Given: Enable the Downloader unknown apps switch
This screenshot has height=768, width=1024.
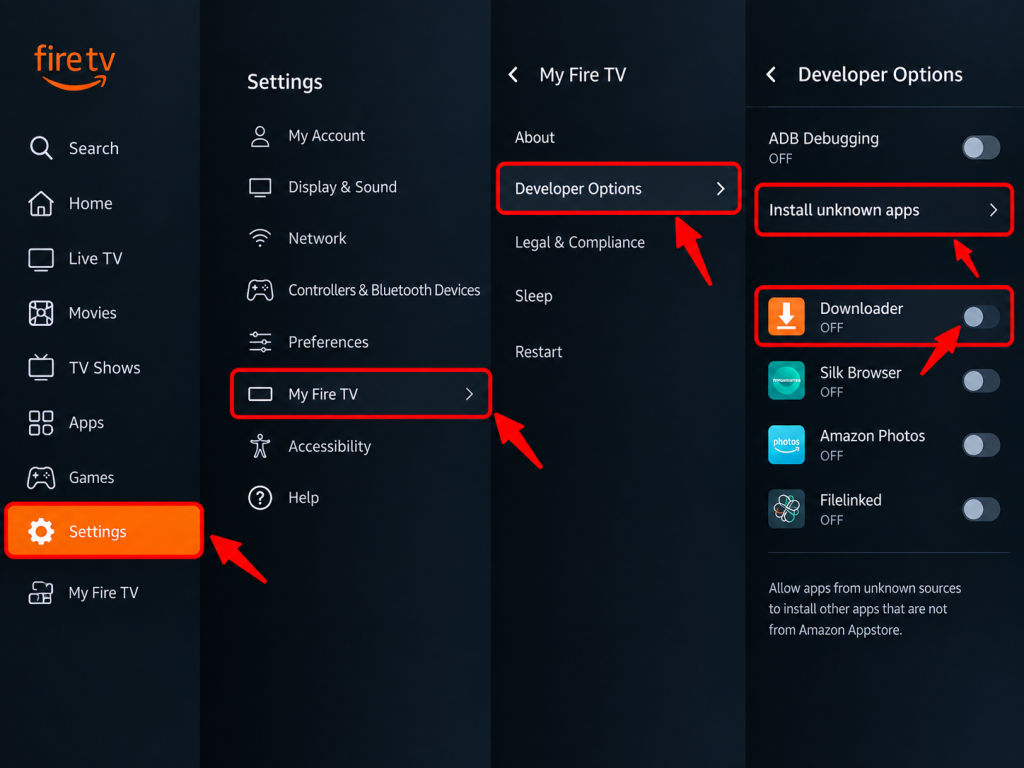Looking at the screenshot, I should point(981,317).
